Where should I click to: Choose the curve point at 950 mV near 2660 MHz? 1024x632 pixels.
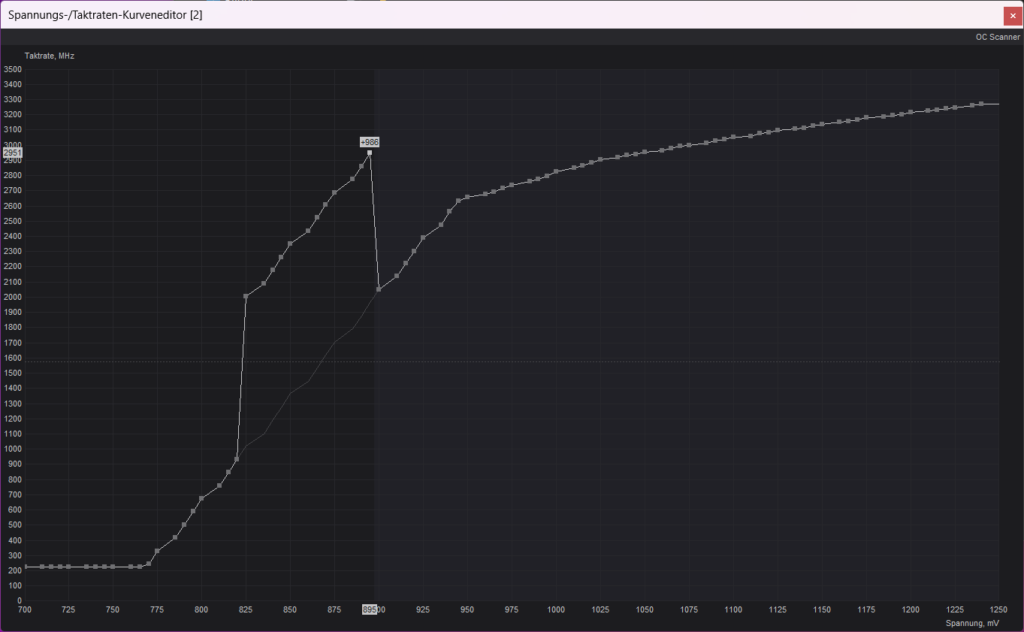467,197
